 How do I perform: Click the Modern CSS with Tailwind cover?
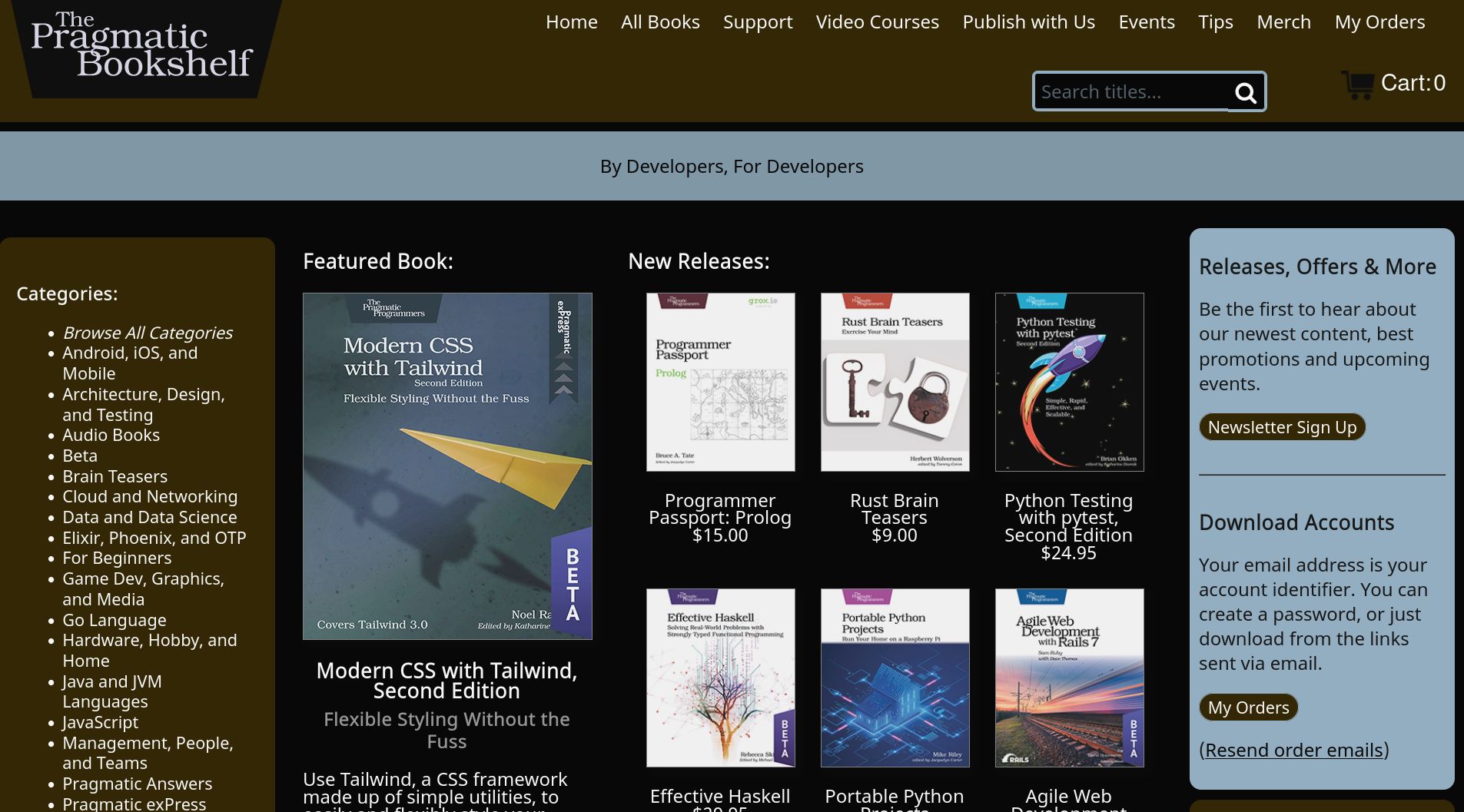click(x=447, y=466)
